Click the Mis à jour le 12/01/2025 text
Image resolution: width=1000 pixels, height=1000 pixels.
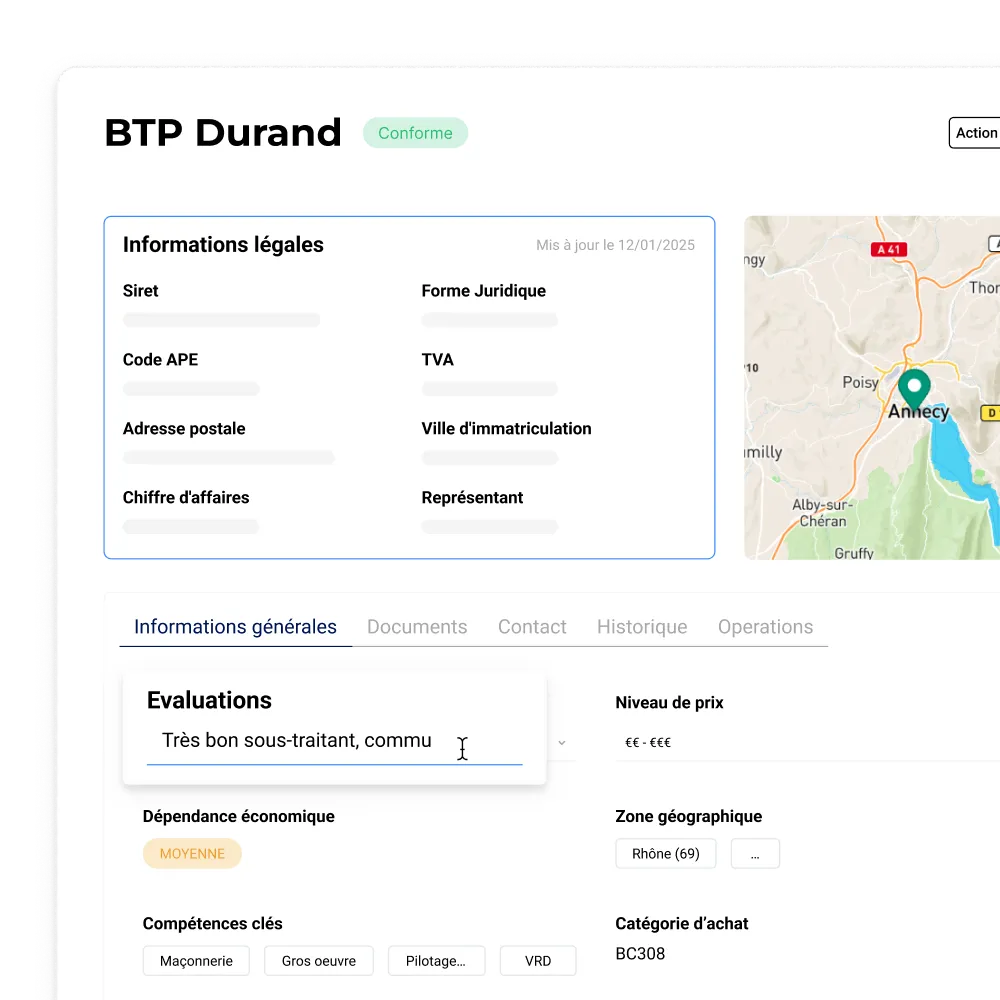[x=615, y=245]
